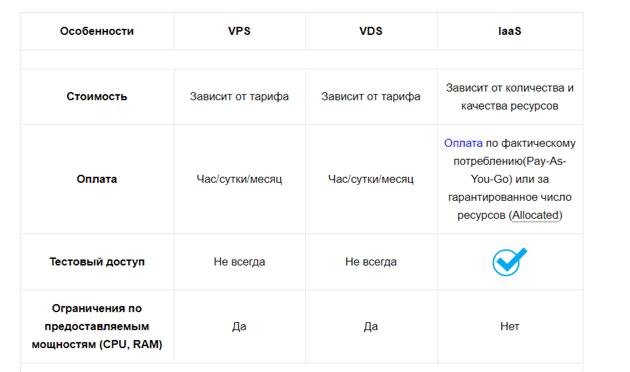
Task: Click the "Да" cell in VPS column
Action: [239, 326]
